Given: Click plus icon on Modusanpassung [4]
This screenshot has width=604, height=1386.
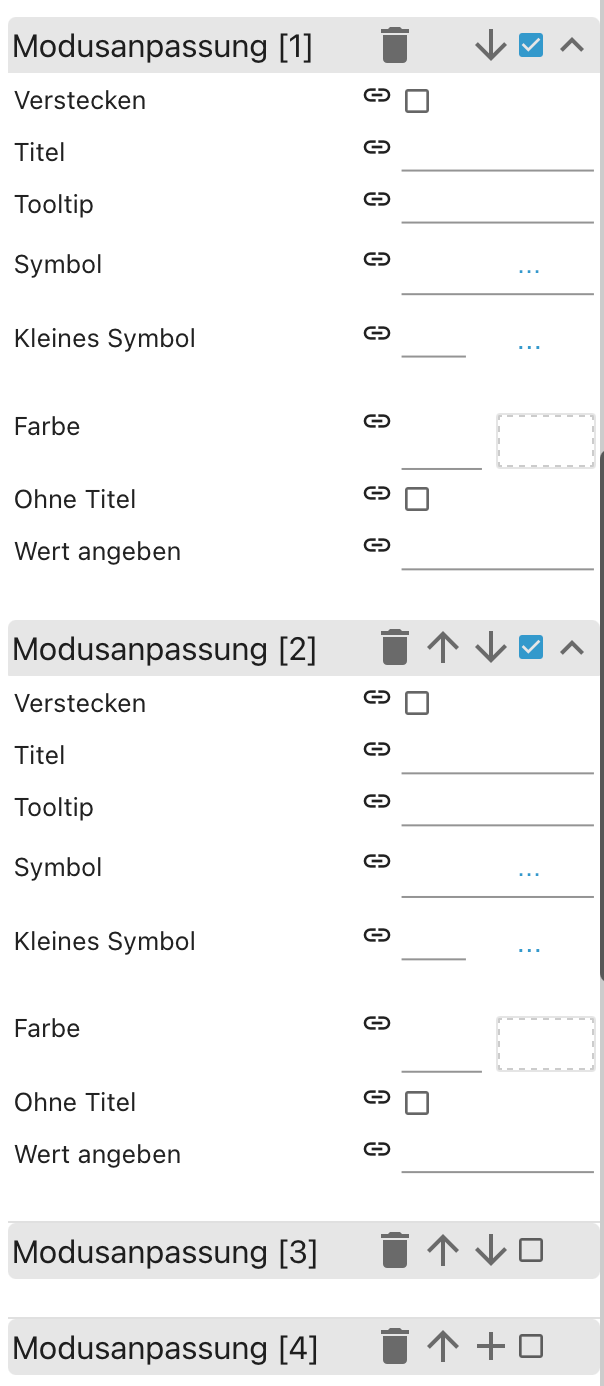Looking at the screenshot, I should 491,1347.
